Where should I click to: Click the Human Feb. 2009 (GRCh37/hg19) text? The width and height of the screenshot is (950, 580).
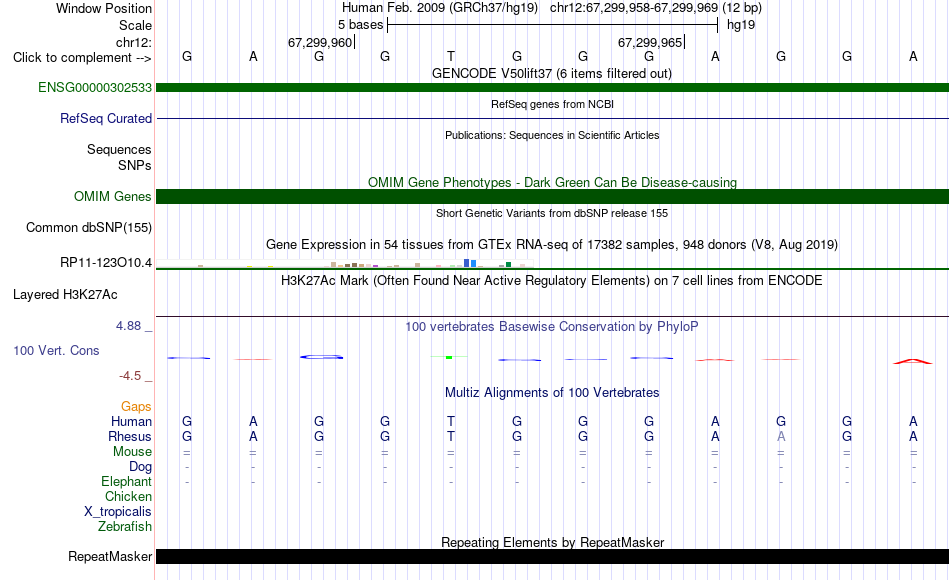(440, 8)
